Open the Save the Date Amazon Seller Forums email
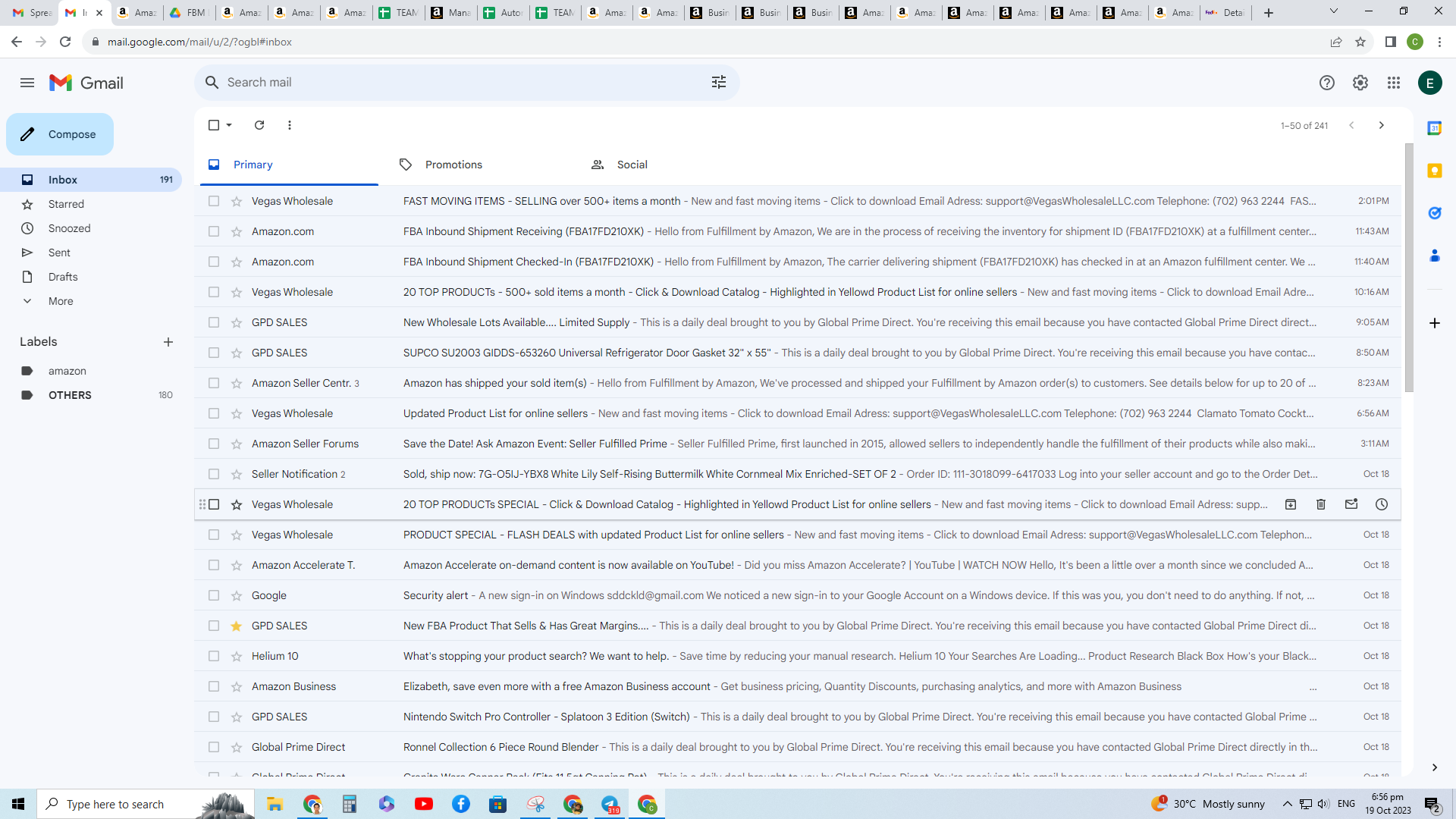 798,444
